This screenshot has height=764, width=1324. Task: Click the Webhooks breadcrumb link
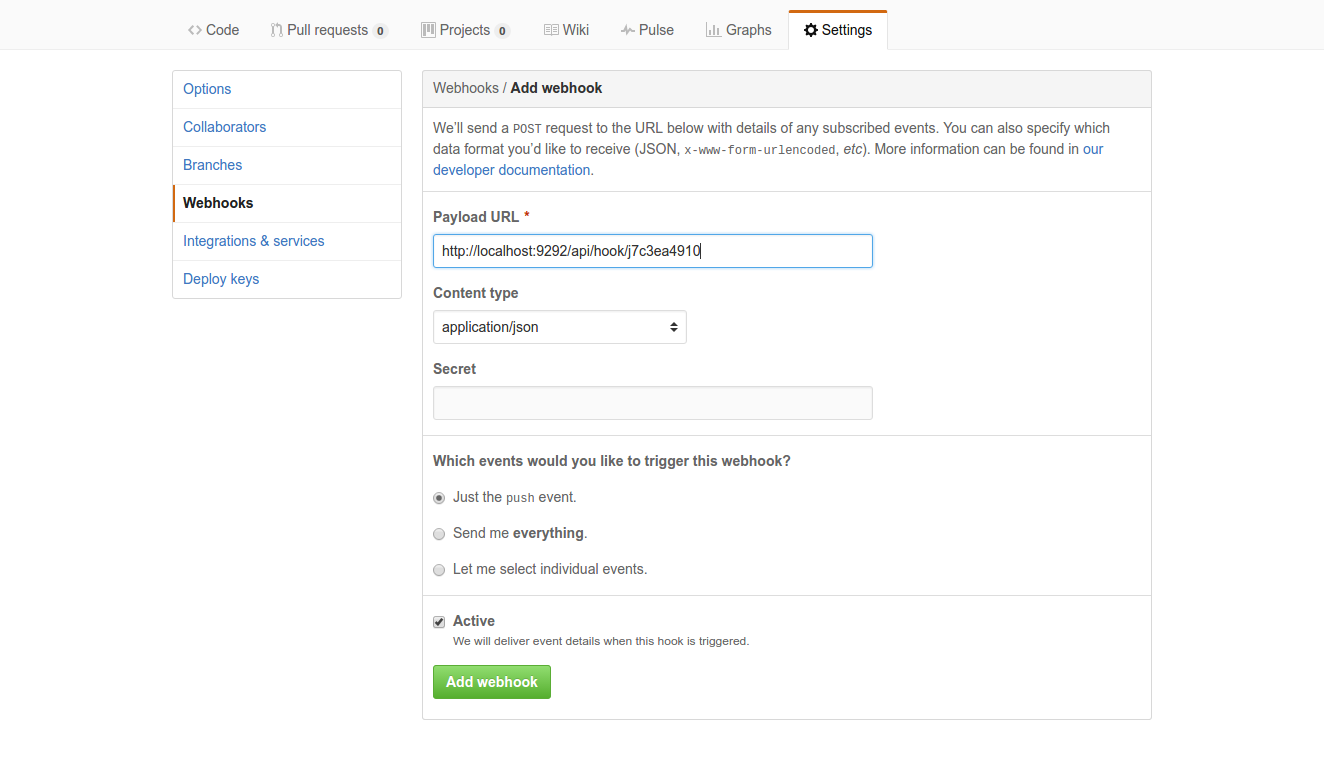click(x=466, y=88)
